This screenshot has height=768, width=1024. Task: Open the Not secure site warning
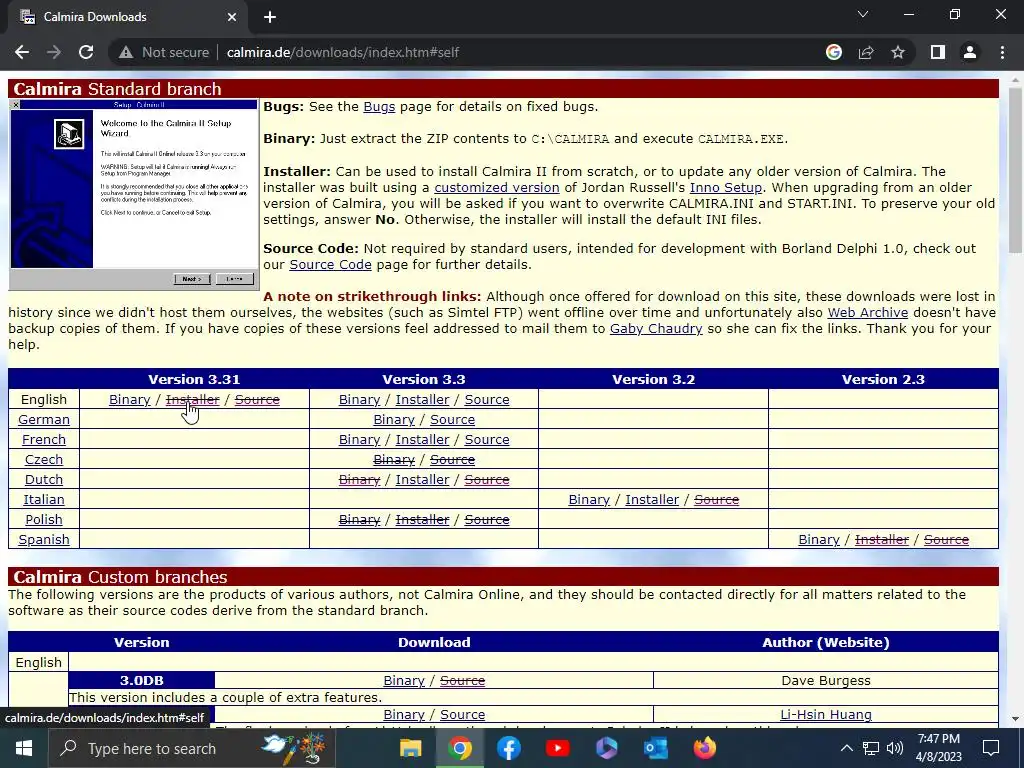(x=164, y=52)
